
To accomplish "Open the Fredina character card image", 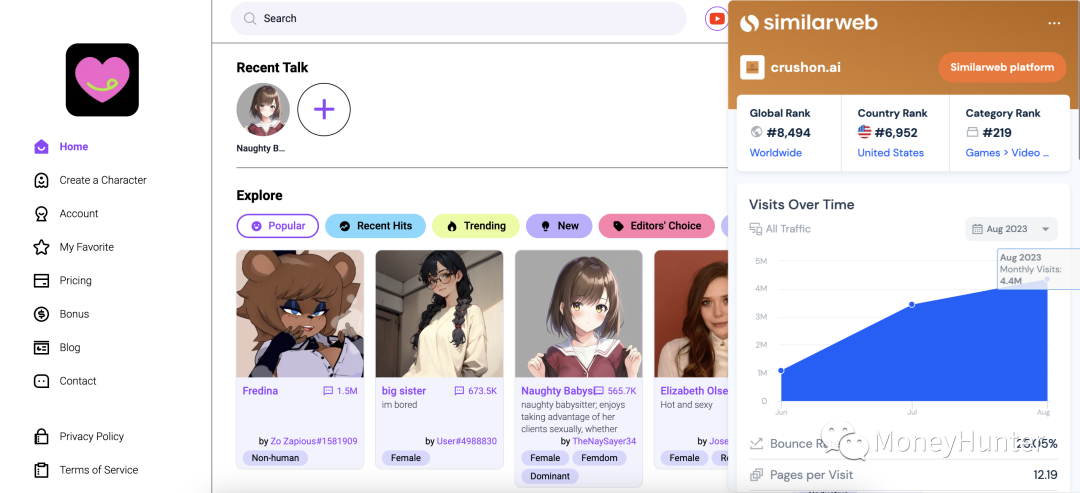I will click(300, 313).
